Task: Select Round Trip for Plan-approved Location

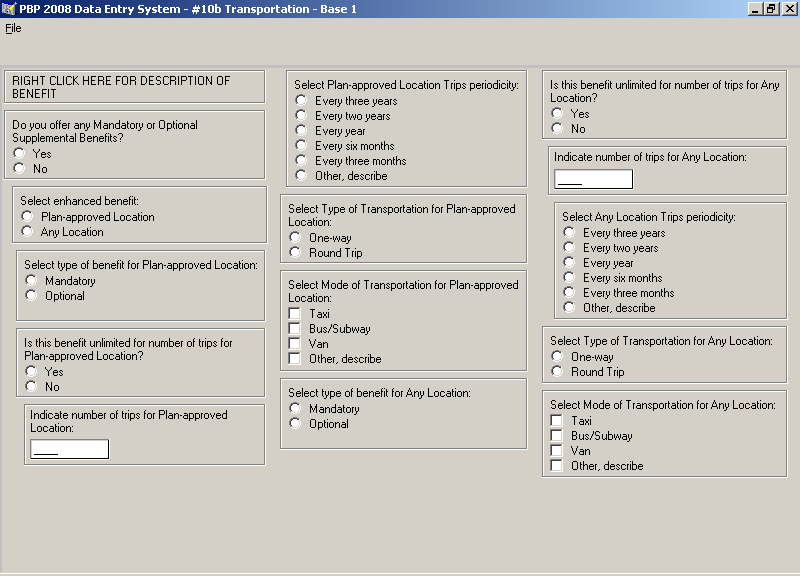Action: point(295,253)
